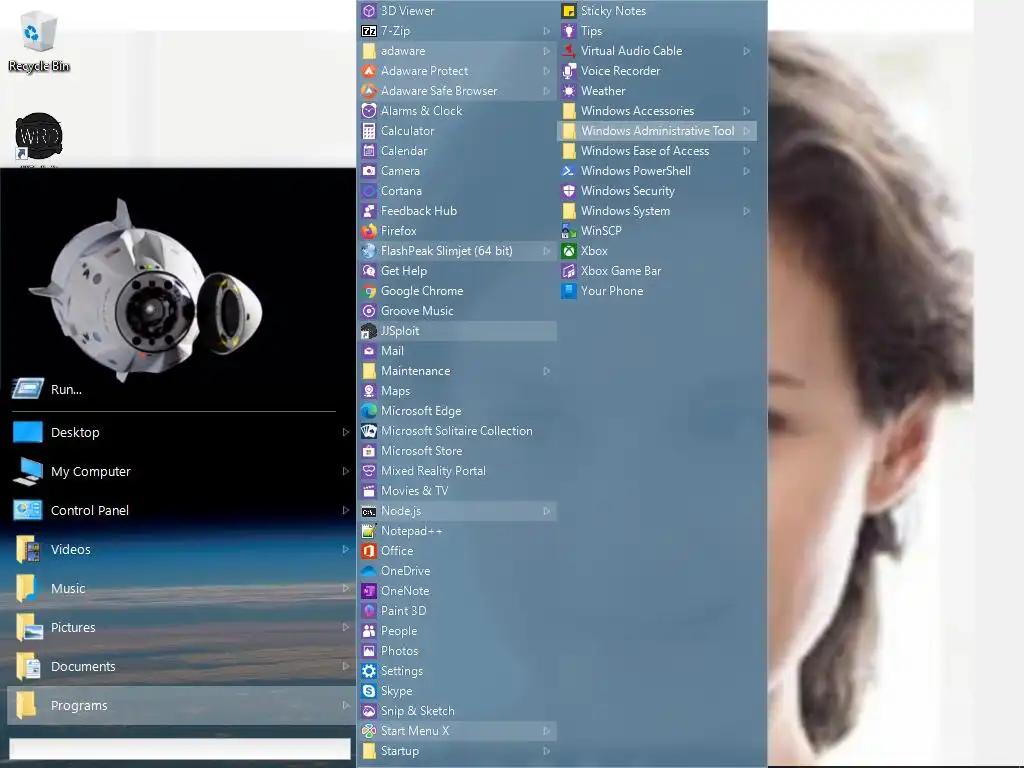This screenshot has width=1024, height=768.
Task: Click the Weather icon
Action: 569,91
